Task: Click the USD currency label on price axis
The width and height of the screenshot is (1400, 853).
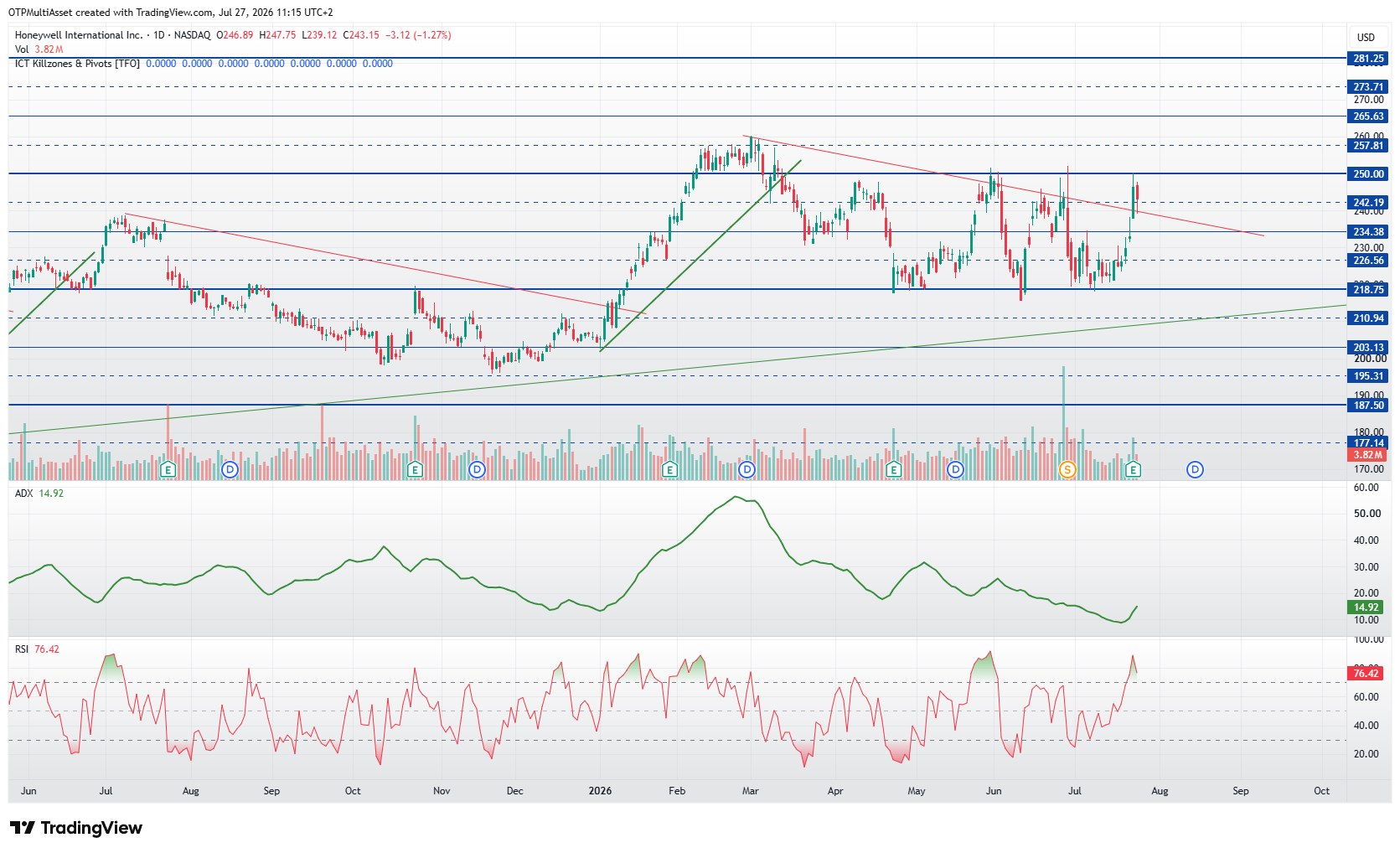Action: (x=1366, y=38)
